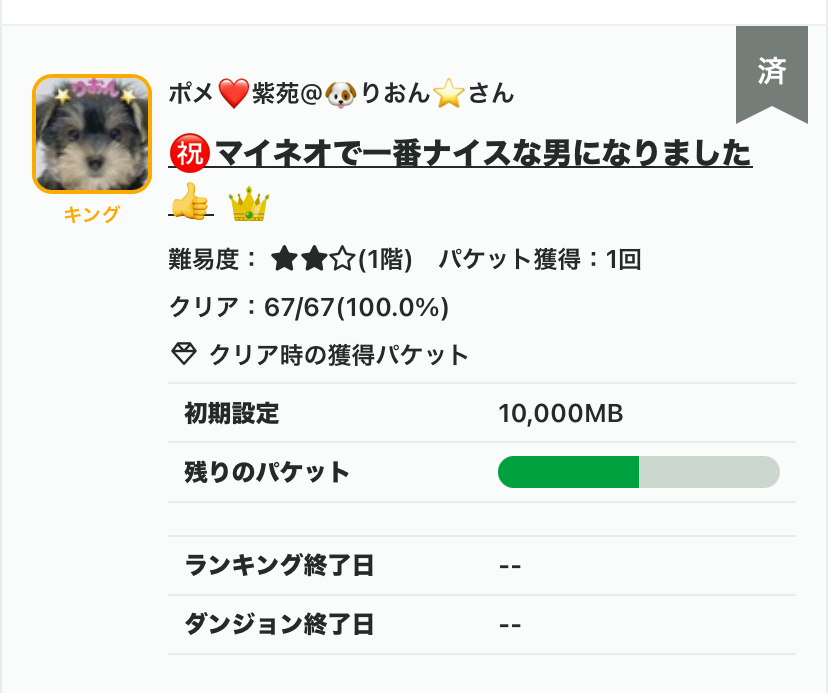Click the ダンジョン終了日 row label
Viewport: 828px width, 693px height.
click(279, 625)
